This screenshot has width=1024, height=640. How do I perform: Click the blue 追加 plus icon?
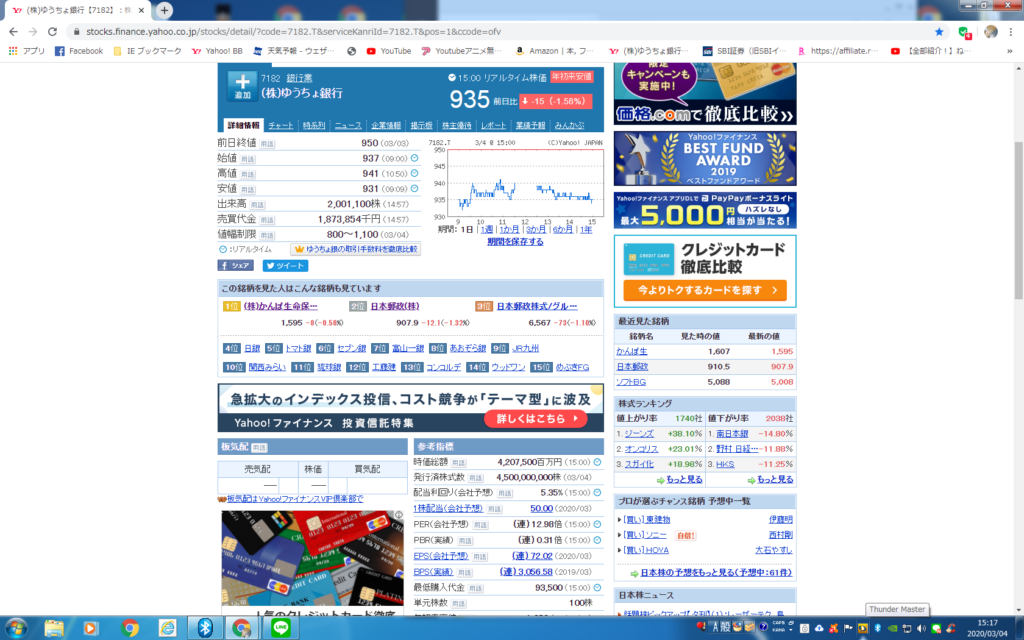point(241,86)
